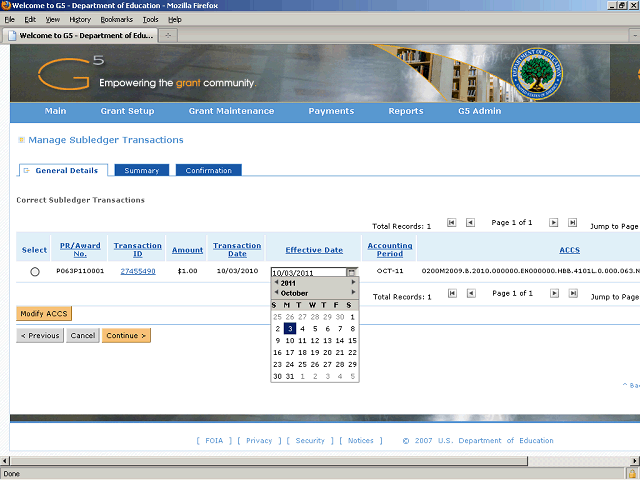Viewport: 640px width, 480px height.
Task: Go to next year in calendar
Action: pyautogui.click(x=353, y=282)
